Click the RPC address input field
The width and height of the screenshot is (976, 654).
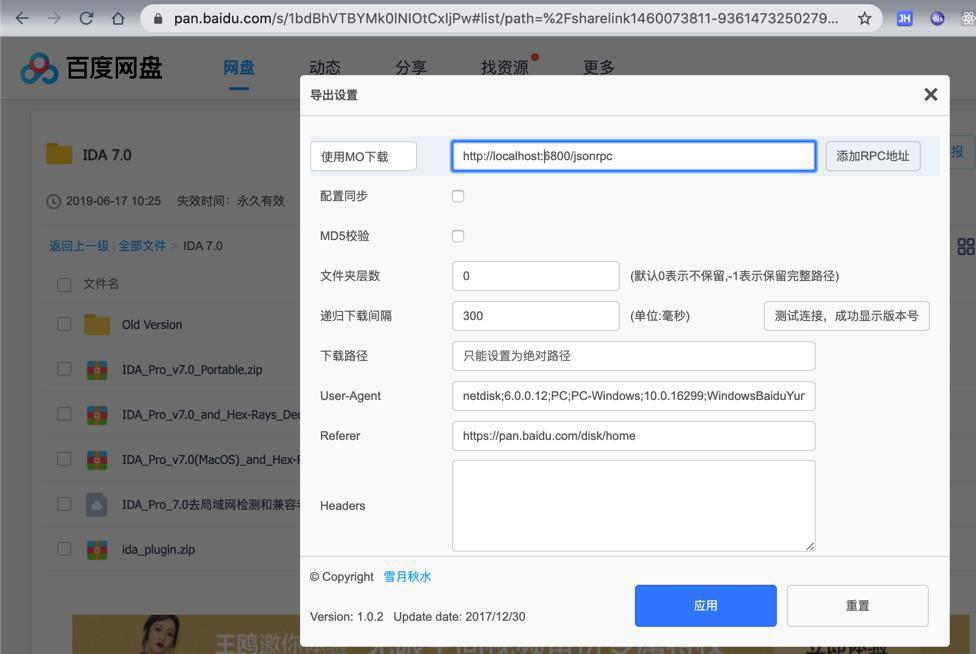634,156
